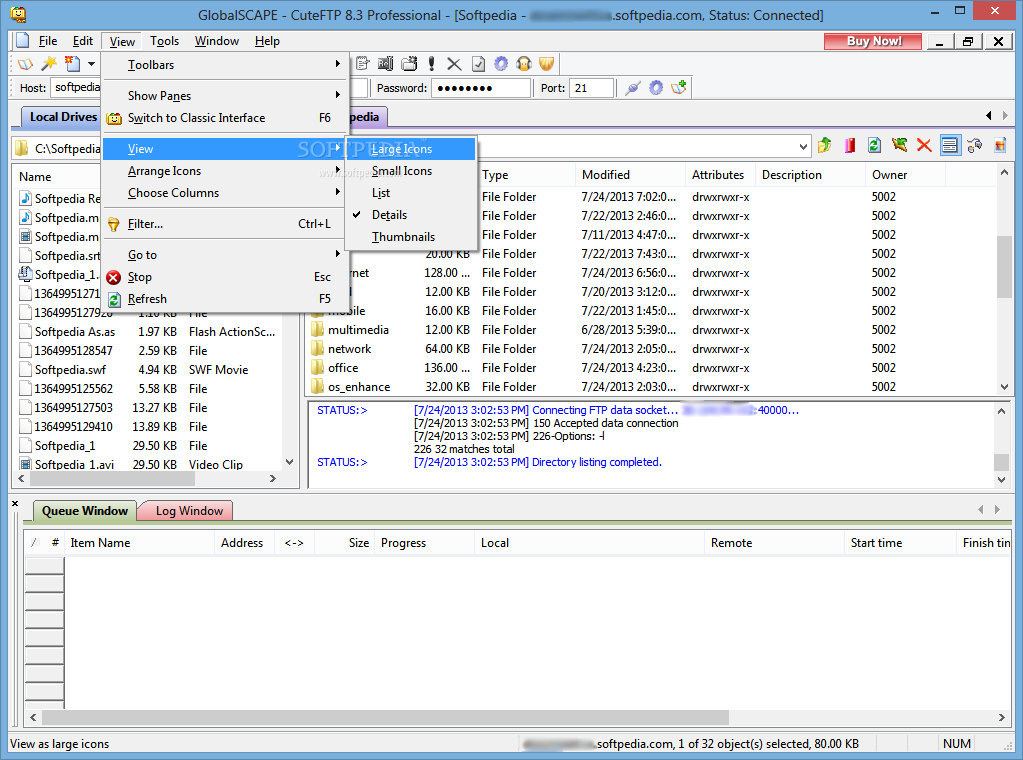Click the local pane horizontal scrollbar thumb
Screen dimensions: 1023x760
pyautogui.click(x=112, y=478)
